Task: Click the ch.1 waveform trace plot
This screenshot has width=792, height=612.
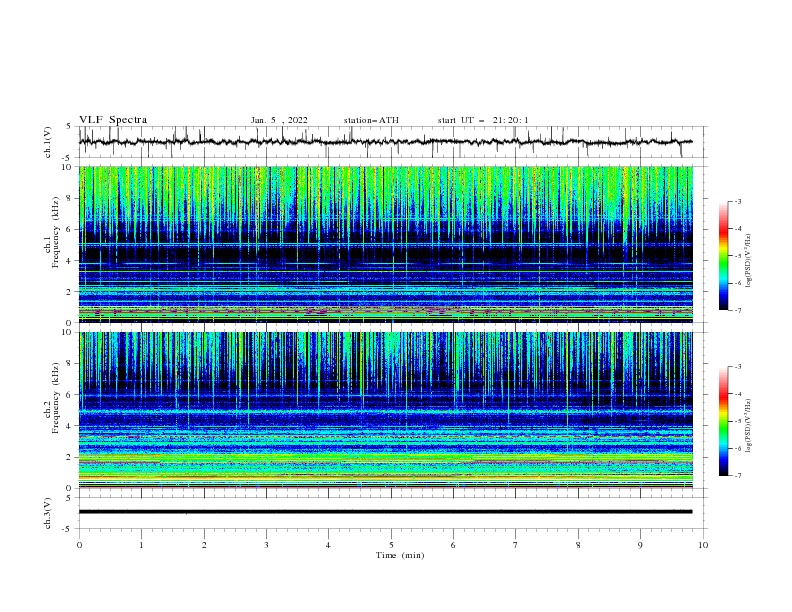Action: point(385,142)
